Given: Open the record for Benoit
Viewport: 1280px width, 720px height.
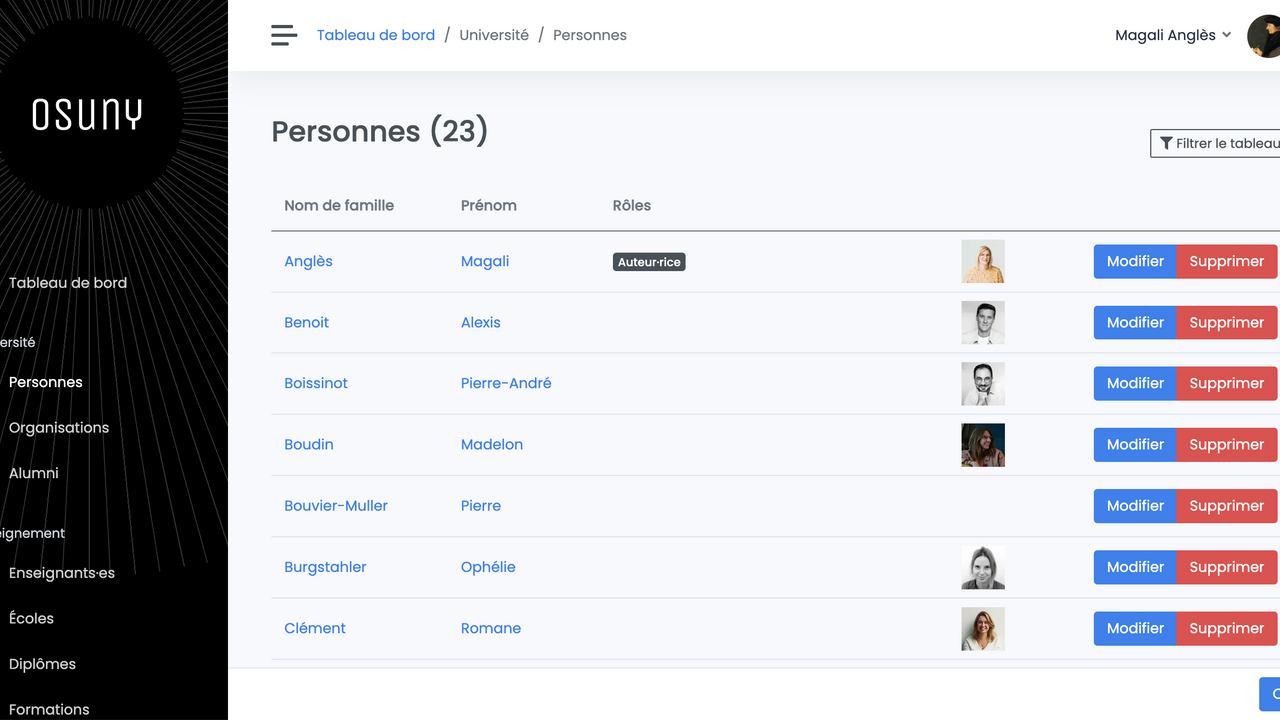Looking at the screenshot, I should 306,322.
